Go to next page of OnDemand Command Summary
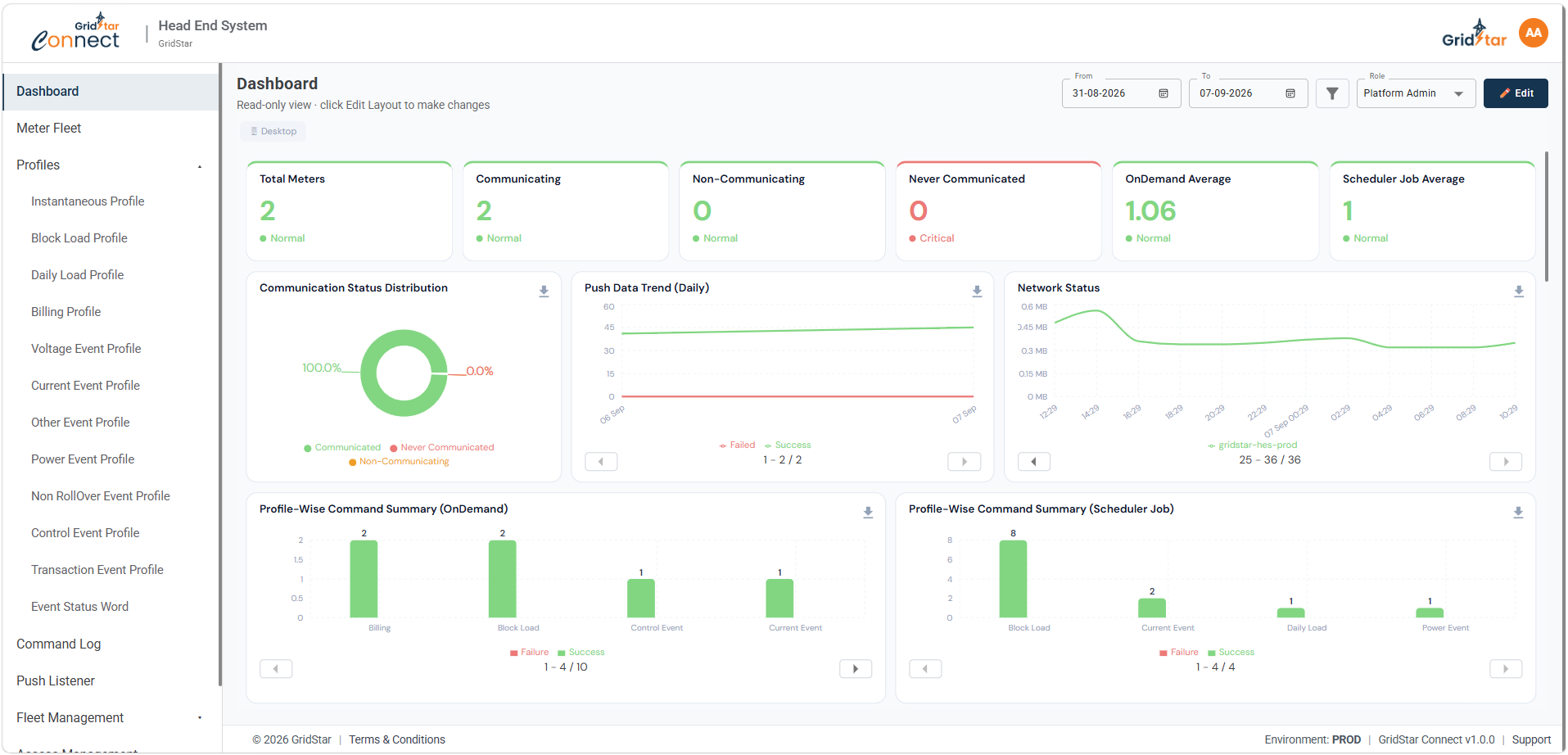Screen dimensions: 1568x755 856,669
